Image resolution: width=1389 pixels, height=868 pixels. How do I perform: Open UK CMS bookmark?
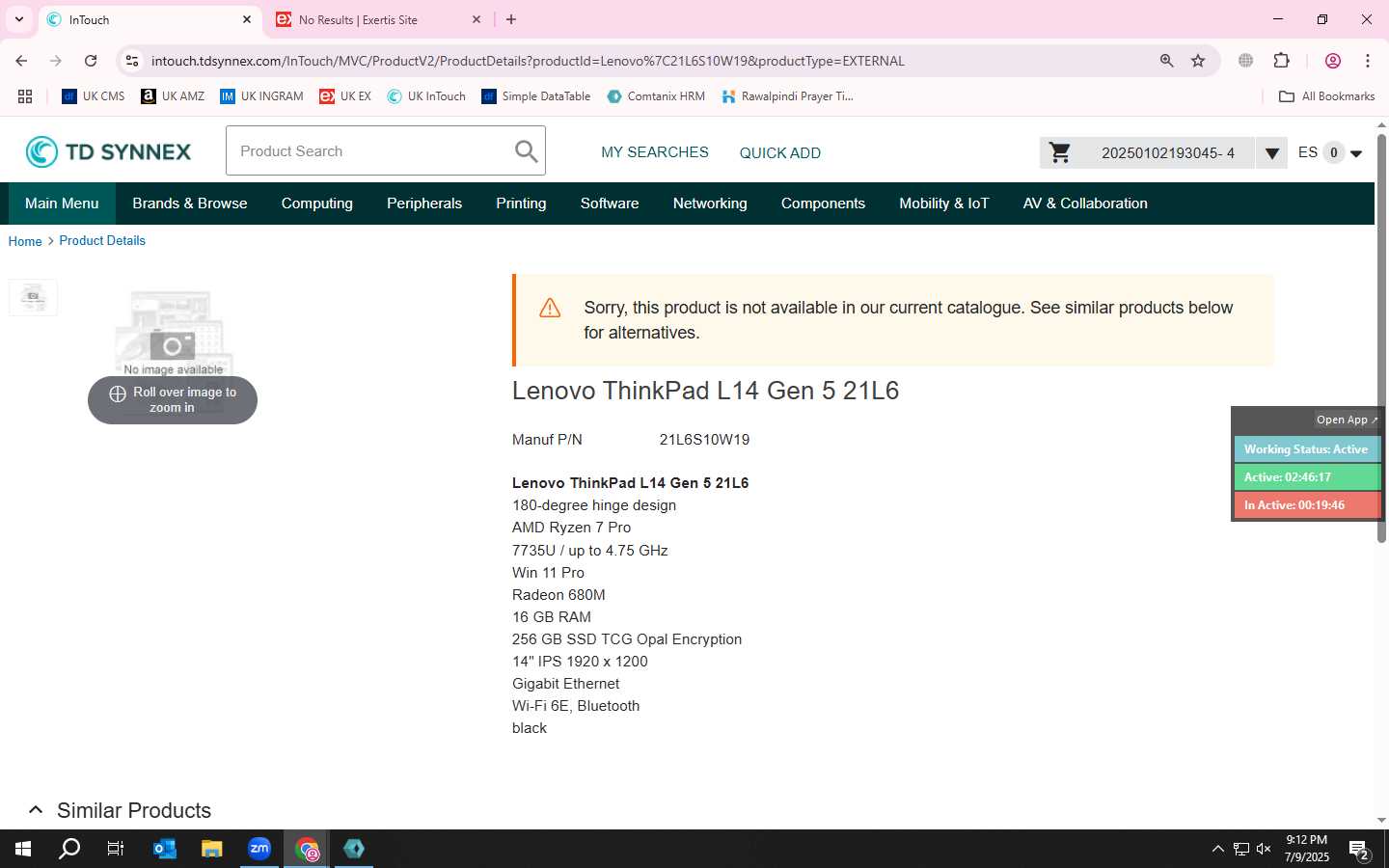(94, 96)
